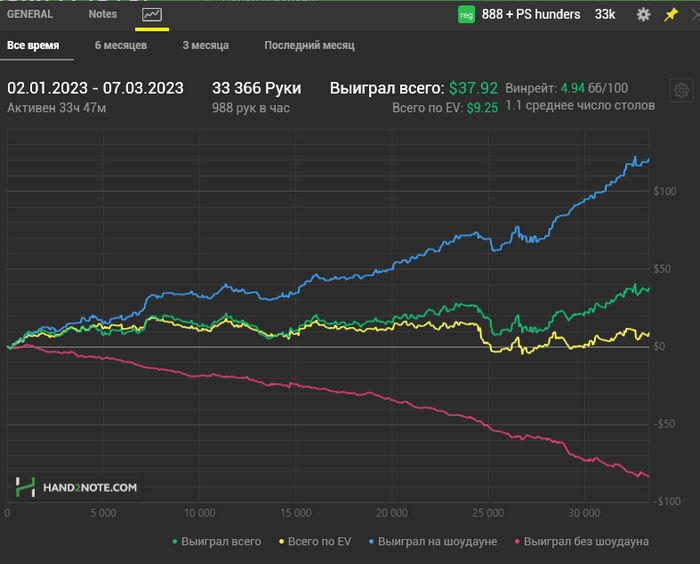The height and width of the screenshot is (564, 700).
Task: Click the 20 000 x-axis label
Action: 392,513
